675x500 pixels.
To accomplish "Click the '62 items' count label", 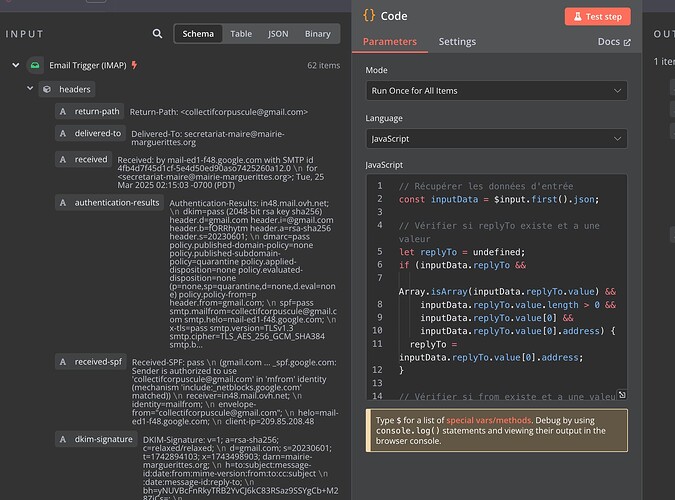I will pyautogui.click(x=323, y=65).
